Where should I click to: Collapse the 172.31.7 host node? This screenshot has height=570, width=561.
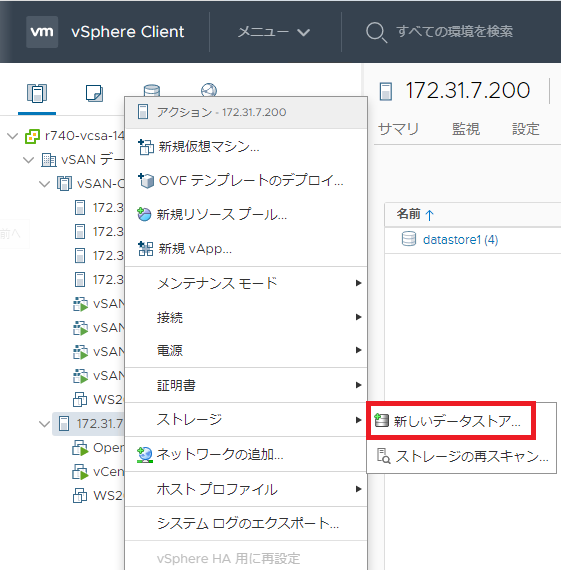click(44, 424)
